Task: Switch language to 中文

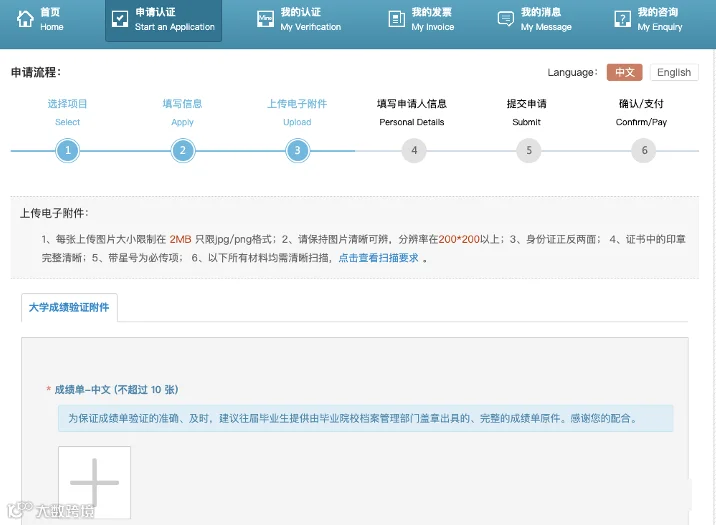Action: click(624, 72)
